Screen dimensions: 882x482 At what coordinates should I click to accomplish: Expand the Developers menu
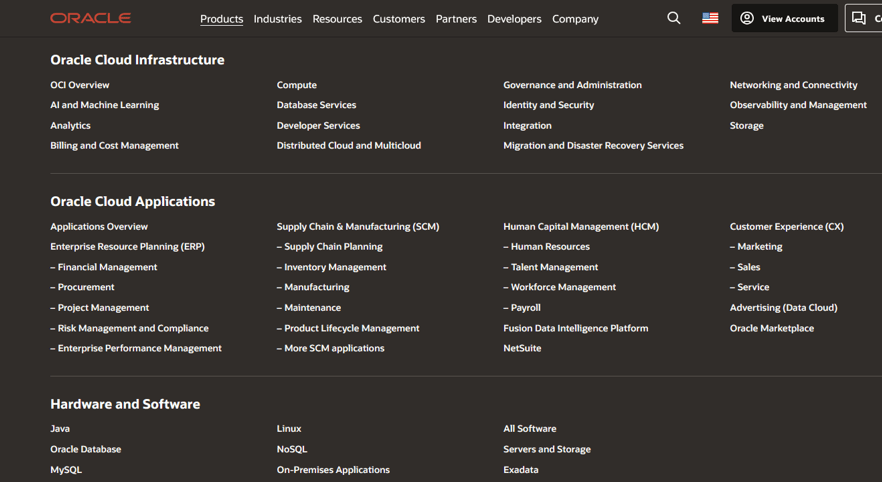point(514,19)
